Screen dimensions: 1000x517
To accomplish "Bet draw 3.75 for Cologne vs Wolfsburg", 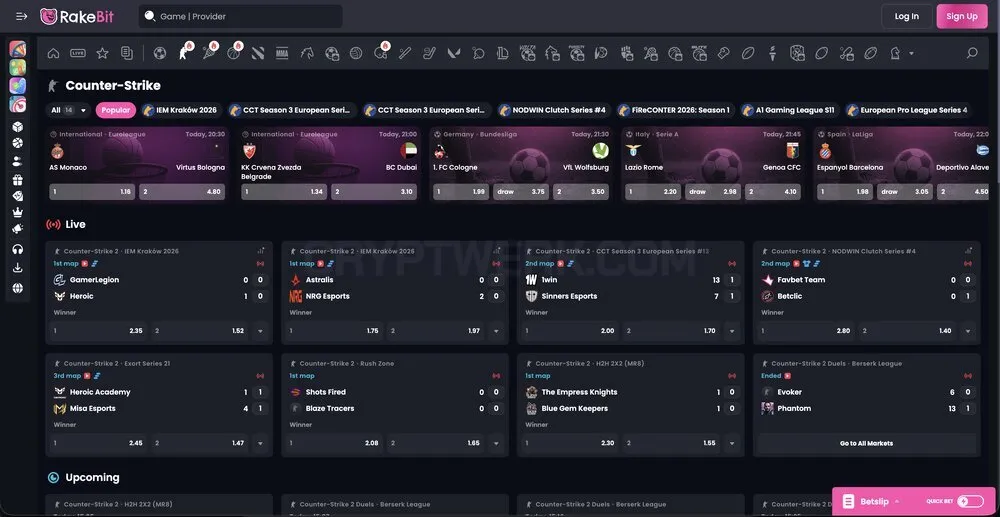I will (x=520, y=192).
